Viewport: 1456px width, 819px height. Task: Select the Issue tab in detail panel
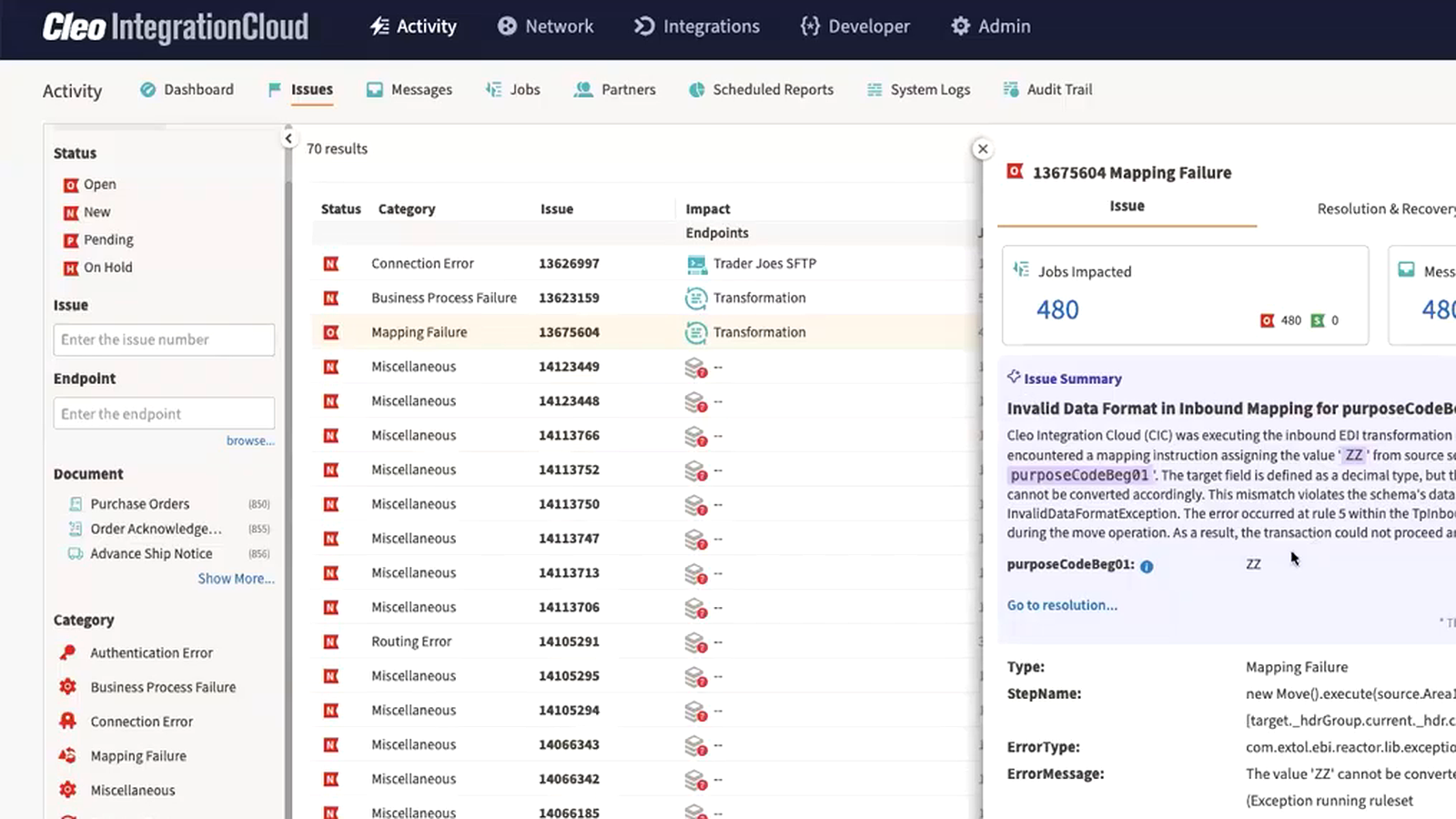(1127, 207)
